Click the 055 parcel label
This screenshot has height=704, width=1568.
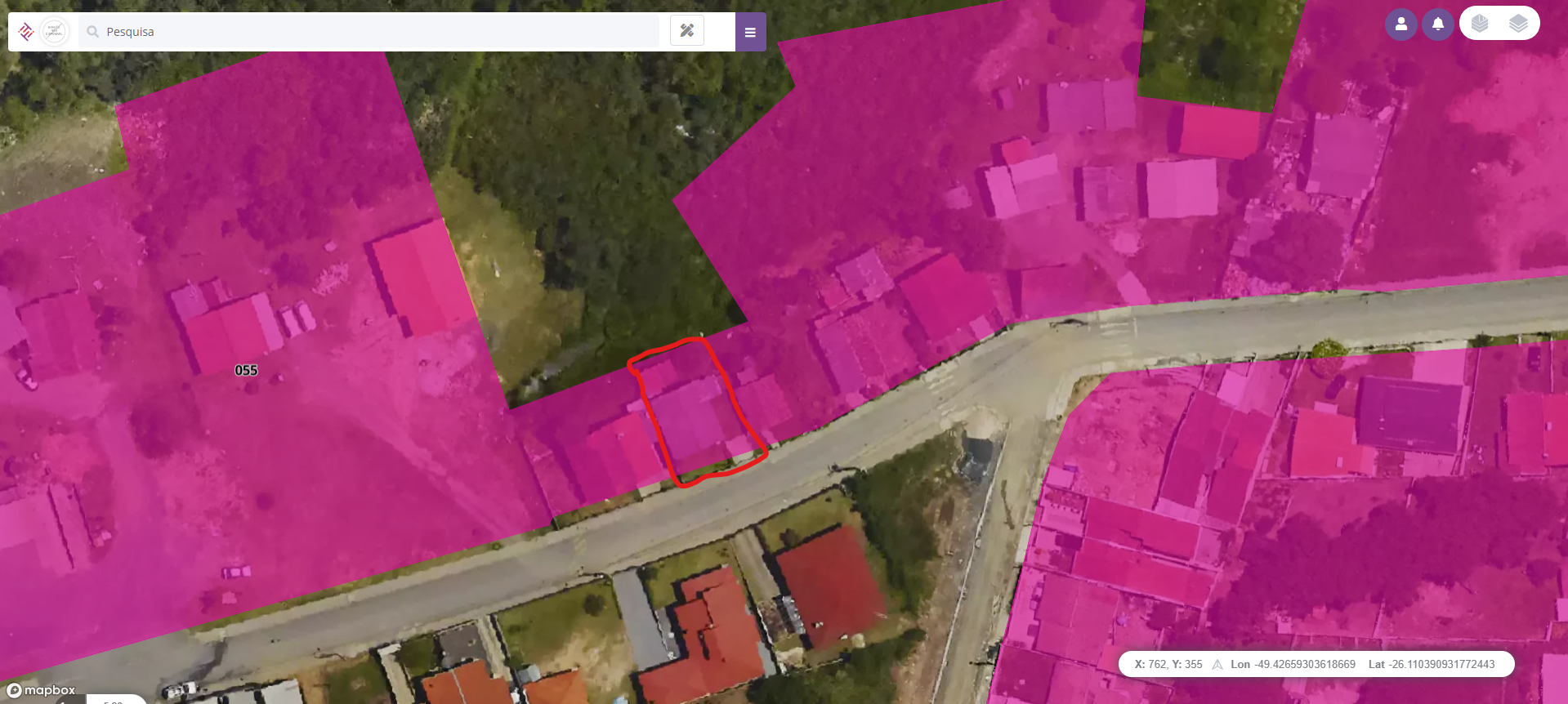point(246,370)
